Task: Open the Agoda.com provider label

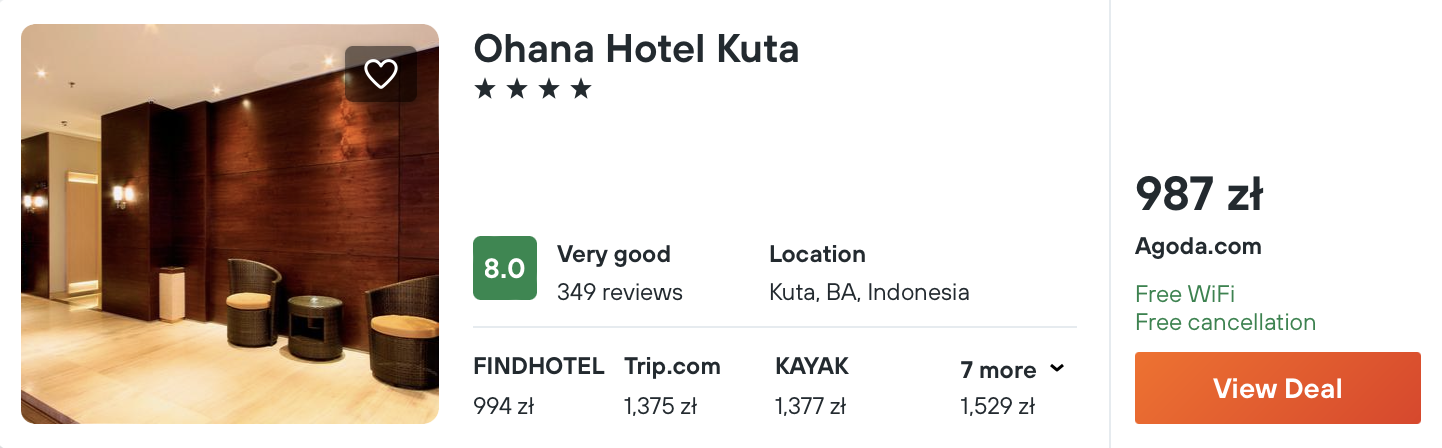Action: [x=1198, y=246]
